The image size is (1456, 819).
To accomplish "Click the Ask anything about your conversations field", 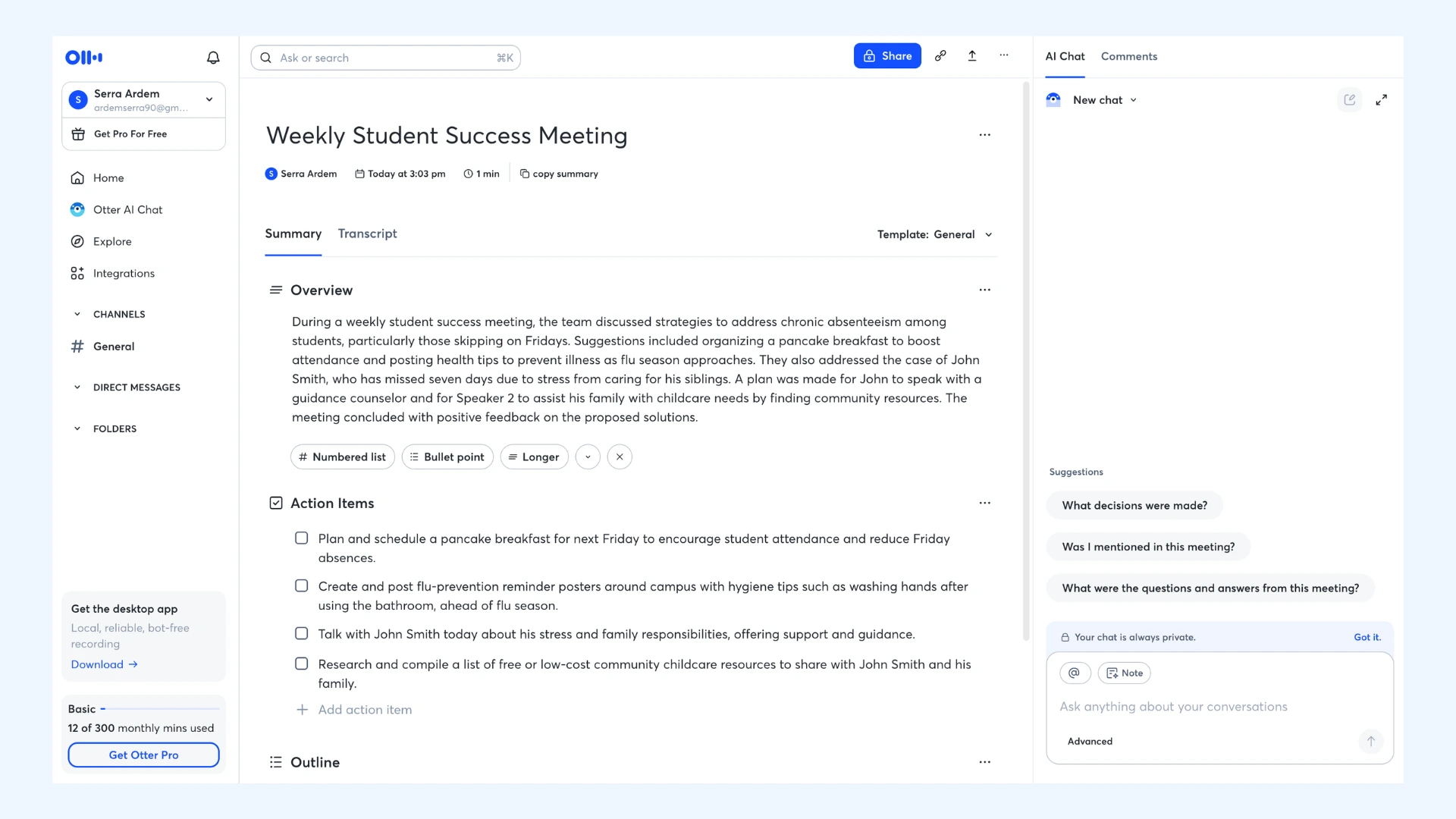I will (1219, 707).
